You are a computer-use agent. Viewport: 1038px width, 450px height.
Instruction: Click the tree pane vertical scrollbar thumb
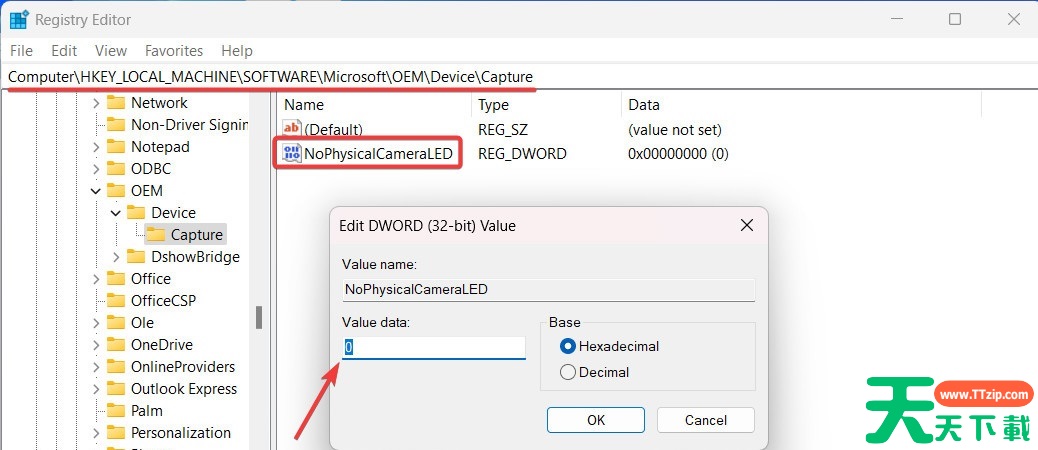pyautogui.click(x=260, y=317)
